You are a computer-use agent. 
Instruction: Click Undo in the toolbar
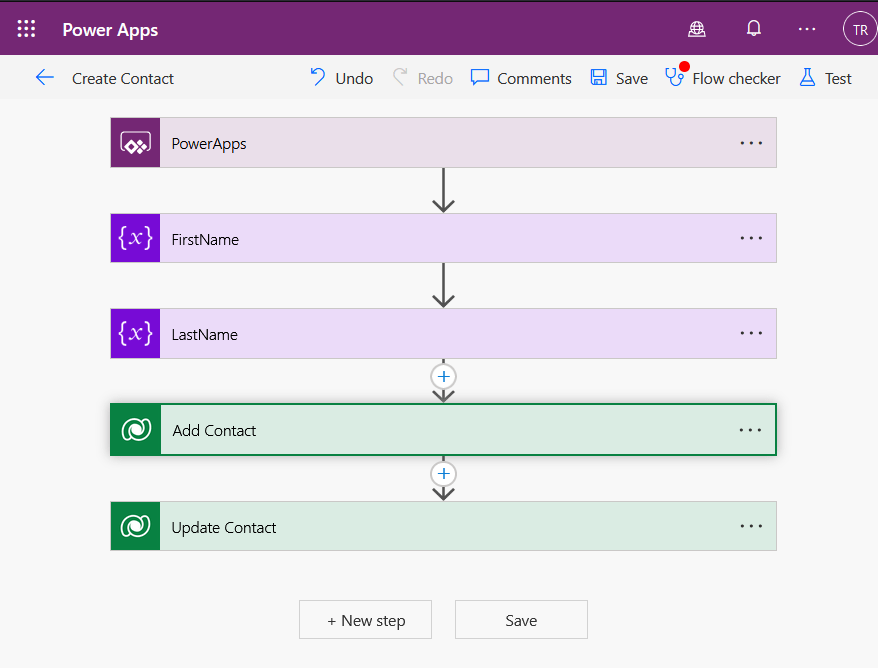pos(342,78)
